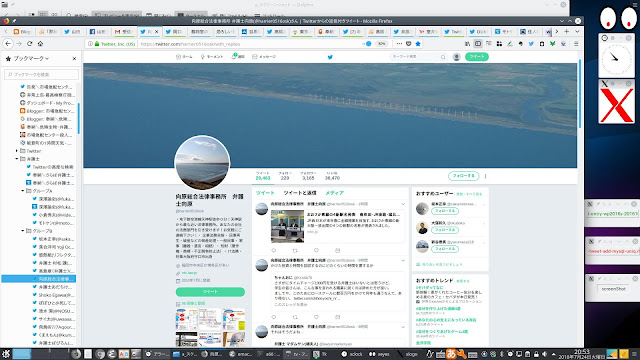Follow the third suggested user
Viewport: 640px width, 360px height.
coord(445,249)
